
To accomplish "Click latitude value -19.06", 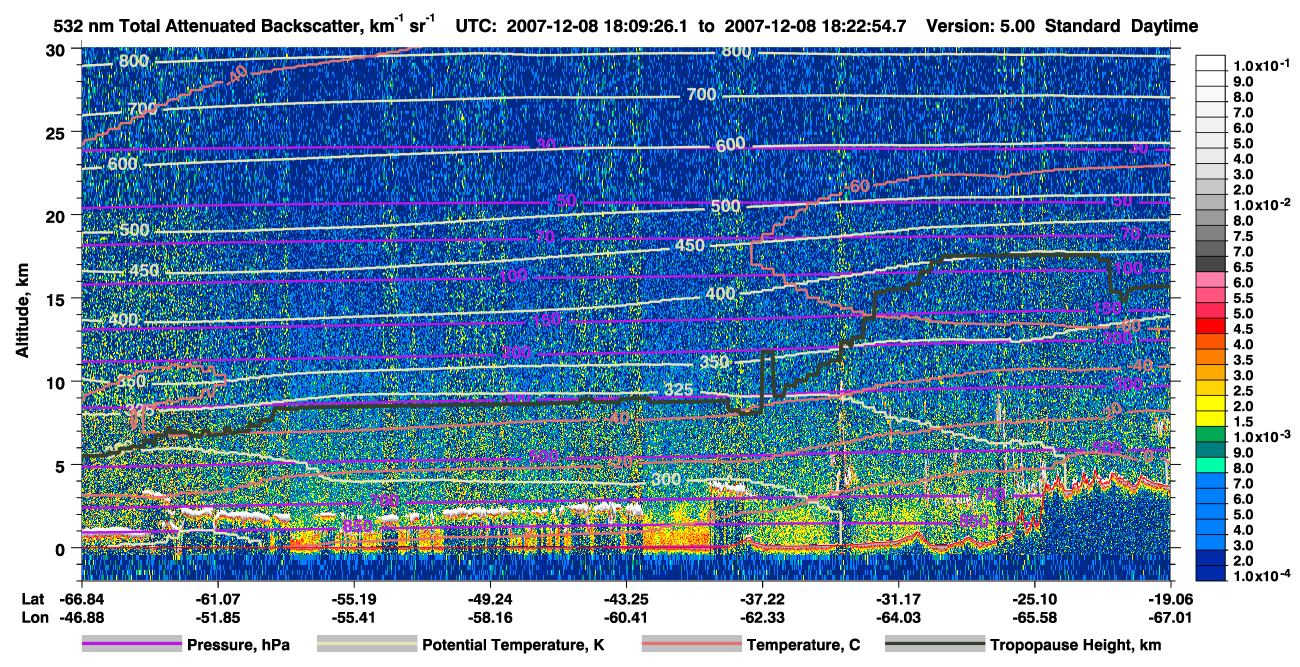I will click(x=1171, y=598).
